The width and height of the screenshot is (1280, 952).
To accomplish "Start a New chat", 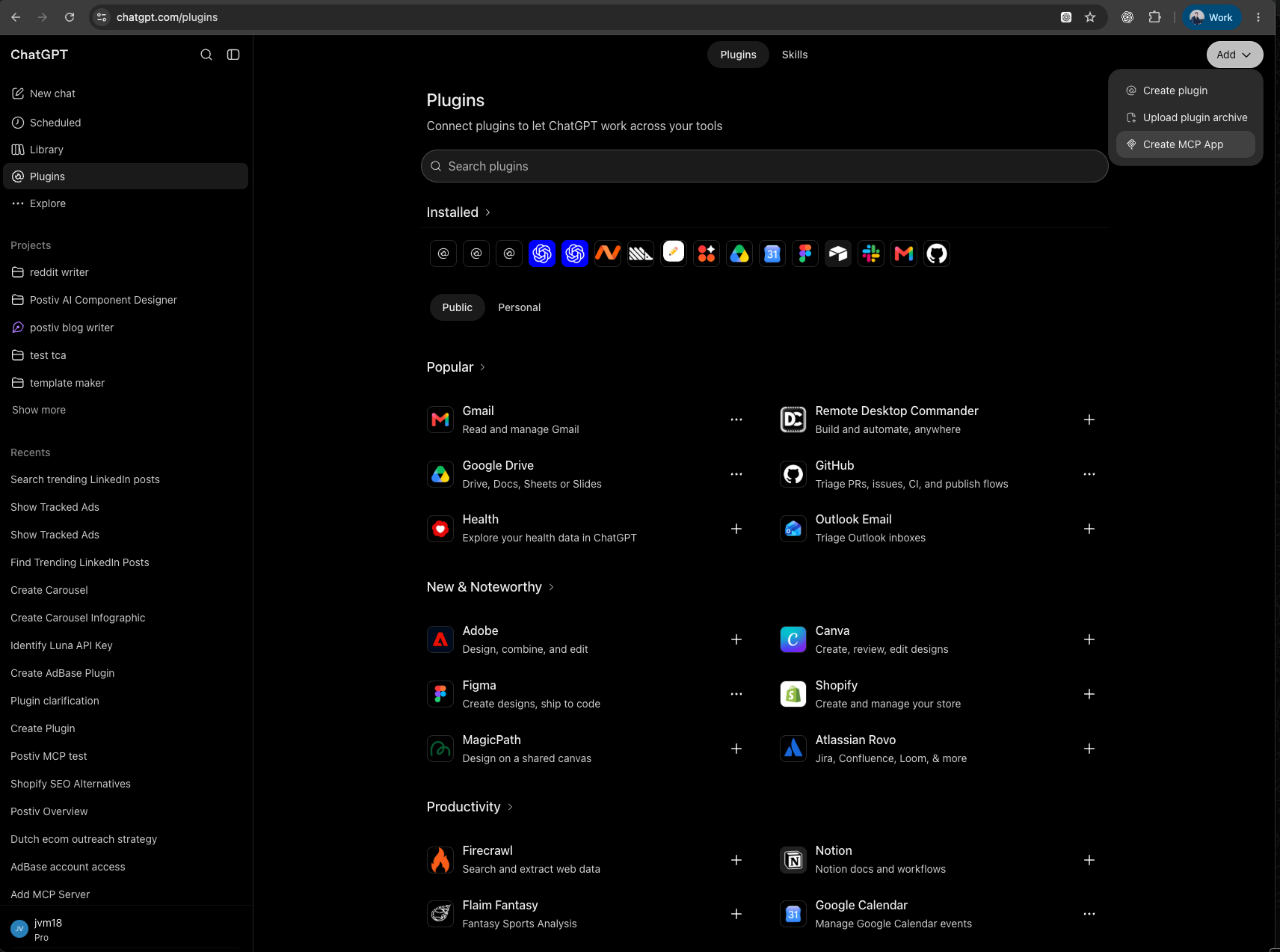I will [126, 93].
